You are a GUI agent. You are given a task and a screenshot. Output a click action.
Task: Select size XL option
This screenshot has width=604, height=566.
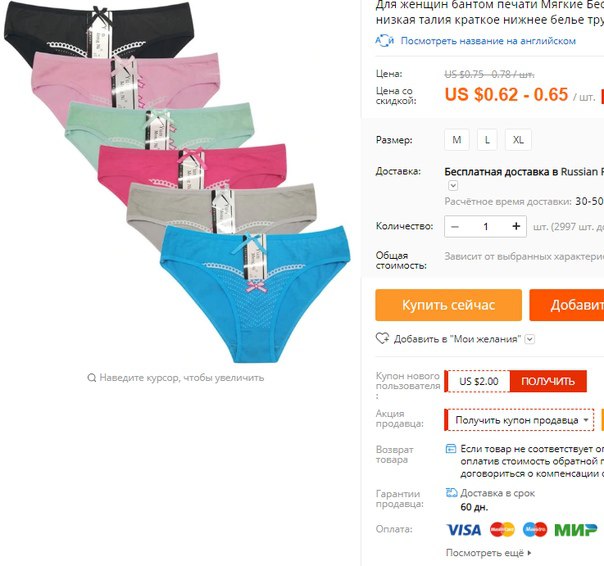click(518, 139)
